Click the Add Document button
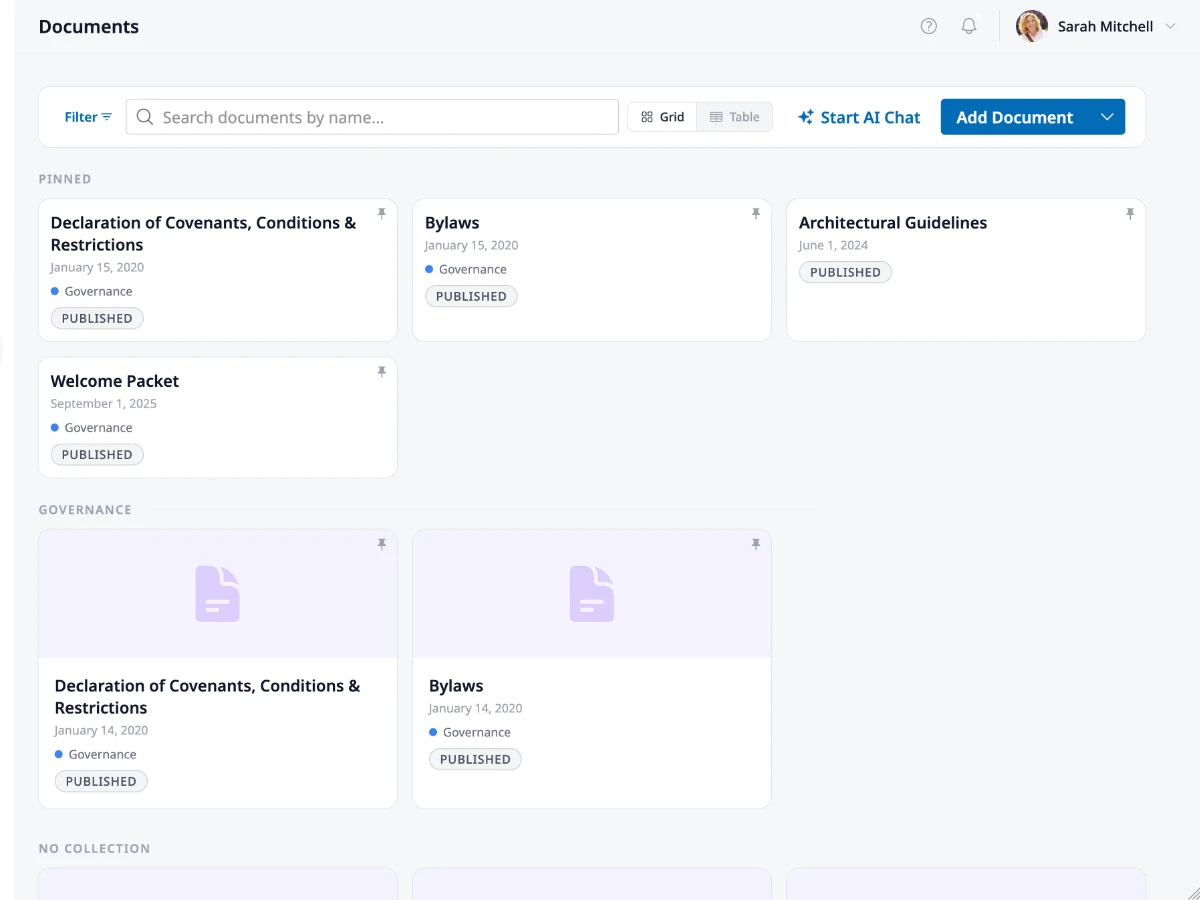 pos(1013,117)
